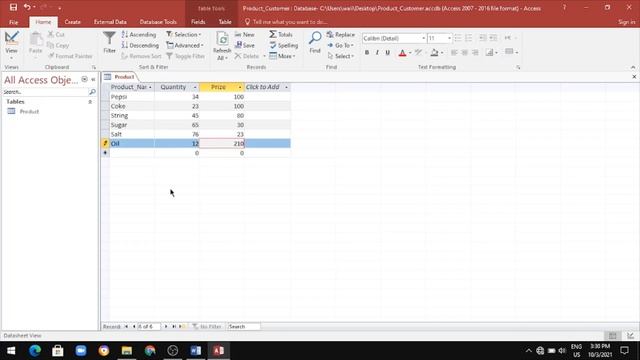
Task: Switch to the Fields tab
Action: coord(198,22)
